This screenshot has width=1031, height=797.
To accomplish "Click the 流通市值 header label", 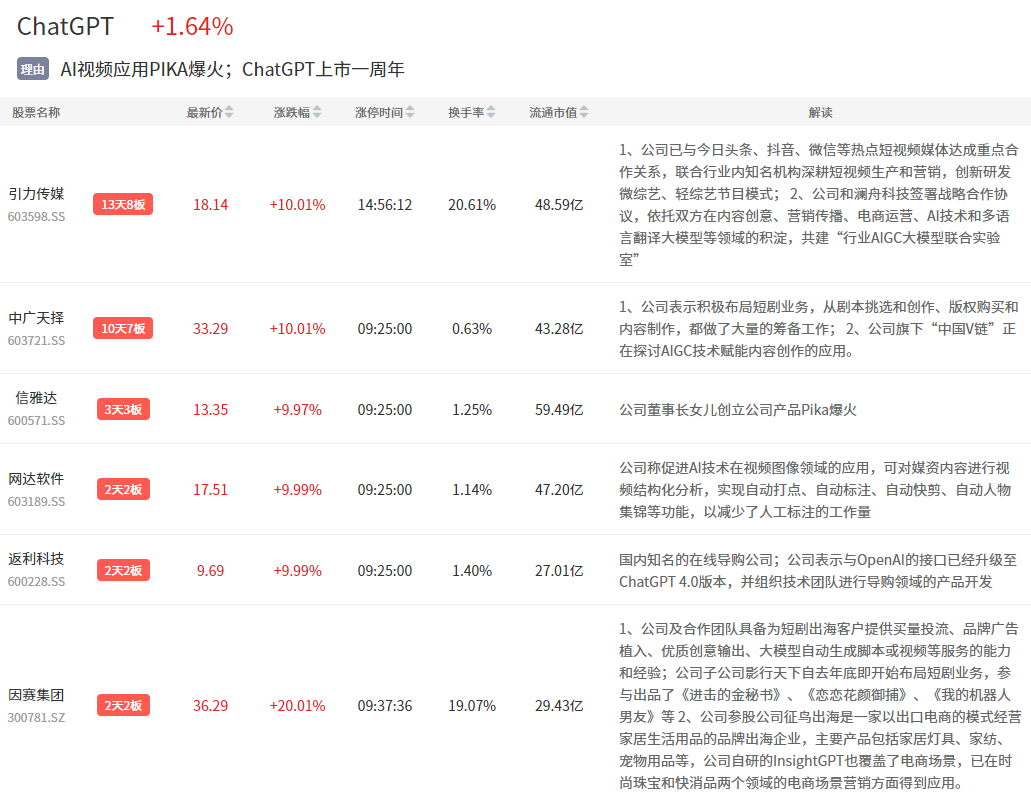I will click(553, 112).
